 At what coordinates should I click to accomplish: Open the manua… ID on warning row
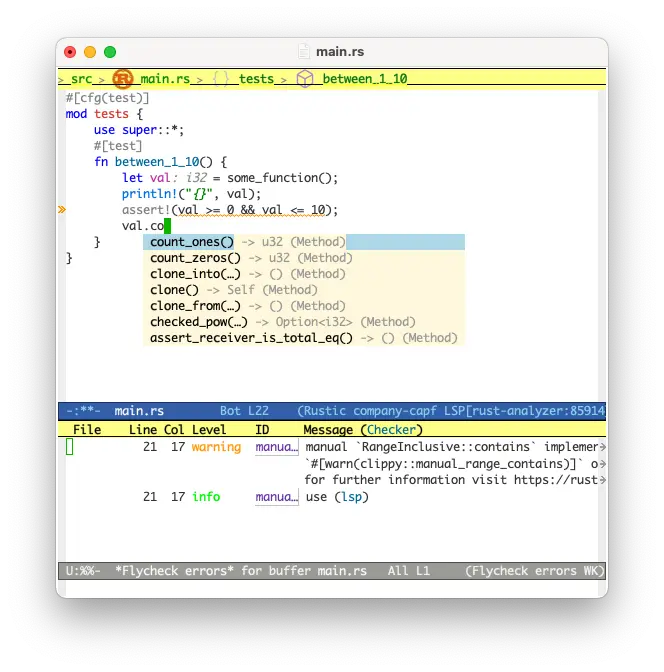pyautogui.click(x=276, y=447)
